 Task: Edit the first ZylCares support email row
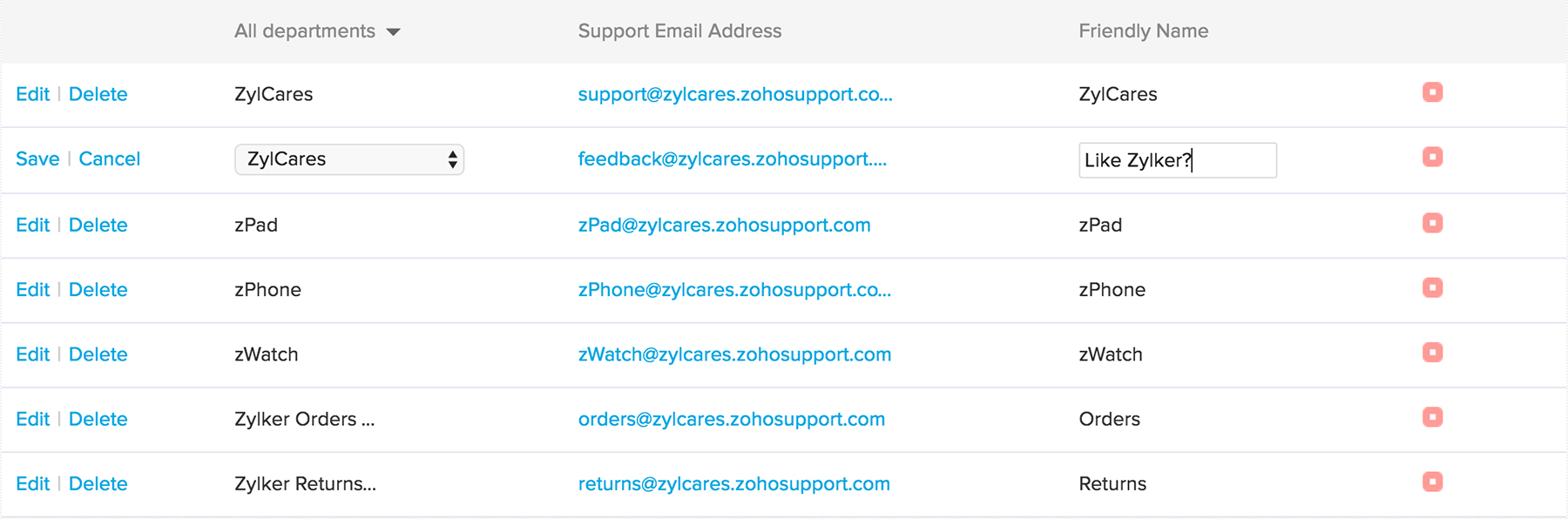(x=33, y=94)
